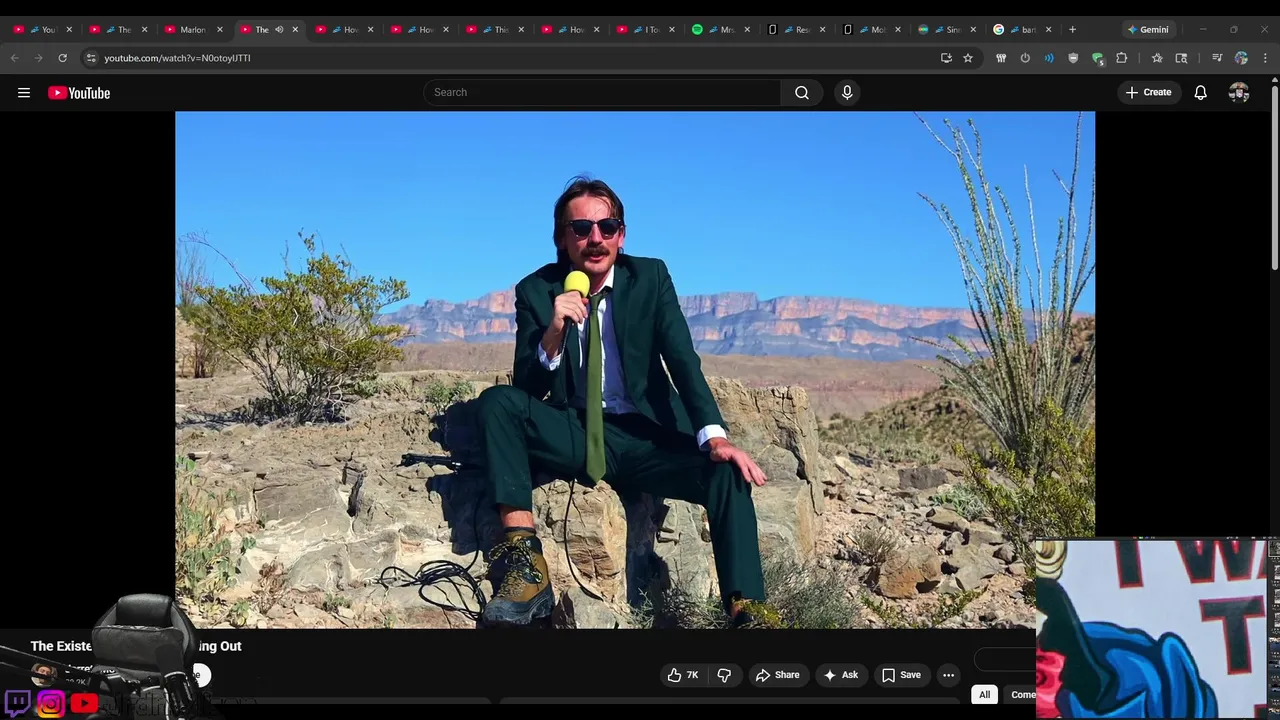Open Chrome three-dot menu
Screen dimensions: 1280x720
tap(1265, 58)
